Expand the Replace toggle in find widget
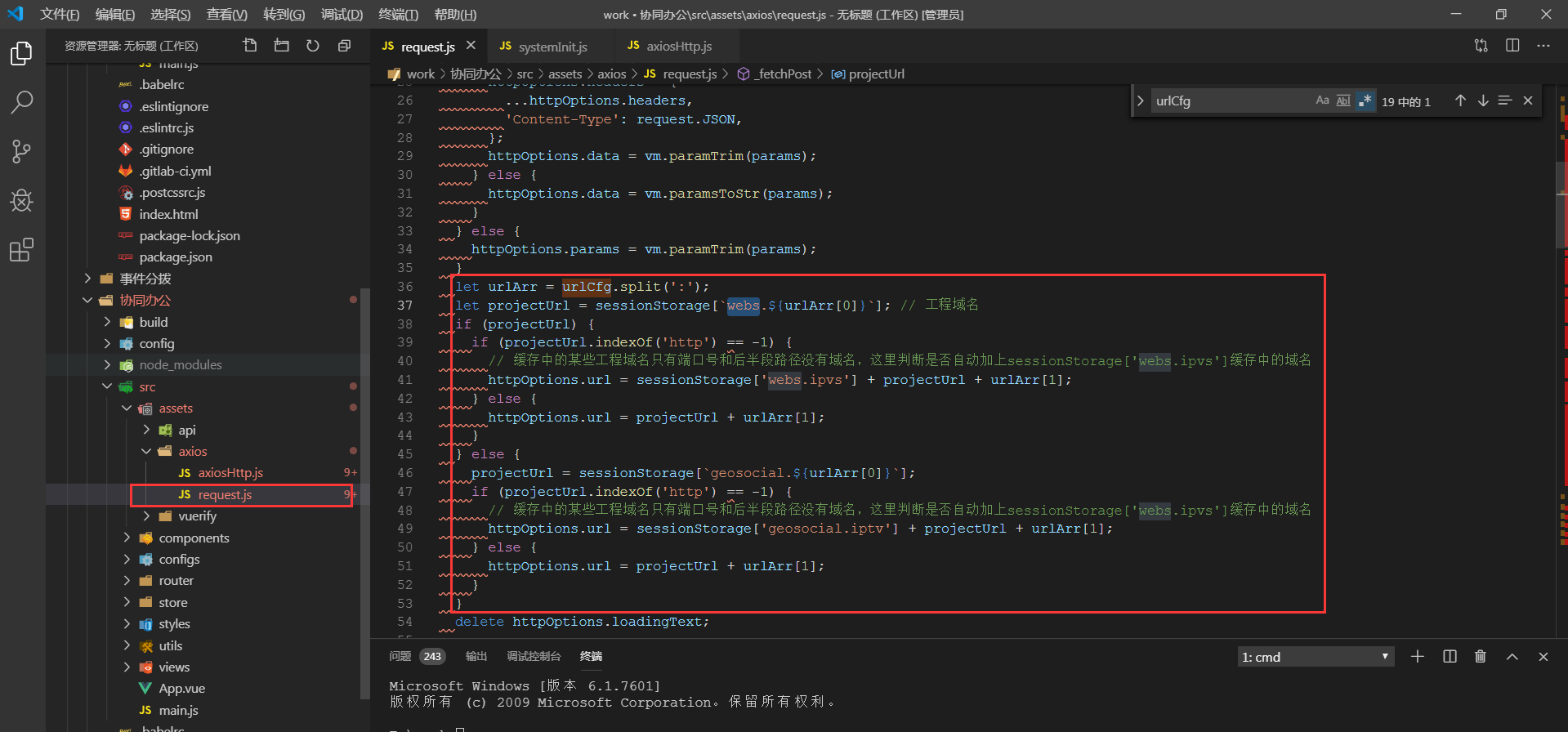This screenshot has height=732, width=1568. click(1140, 101)
